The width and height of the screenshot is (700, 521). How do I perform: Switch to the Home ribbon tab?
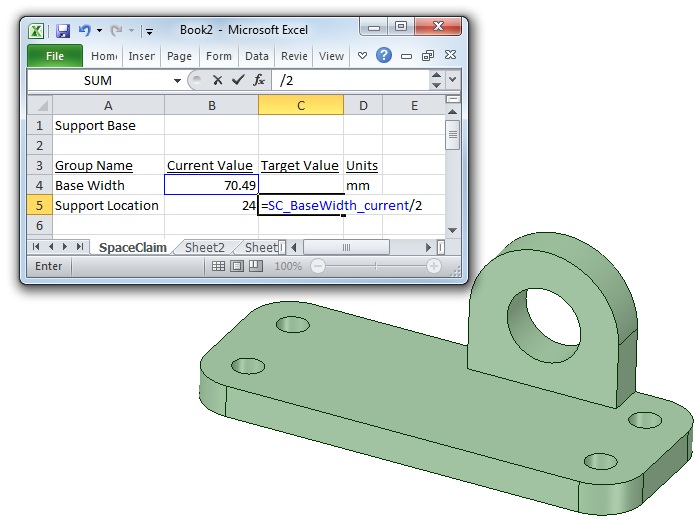click(104, 56)
